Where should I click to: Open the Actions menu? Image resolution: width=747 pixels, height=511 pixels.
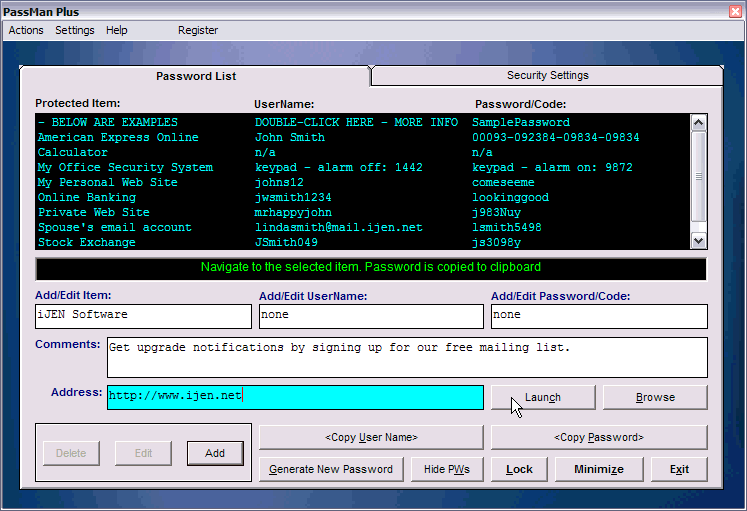(x=26, y=30)
